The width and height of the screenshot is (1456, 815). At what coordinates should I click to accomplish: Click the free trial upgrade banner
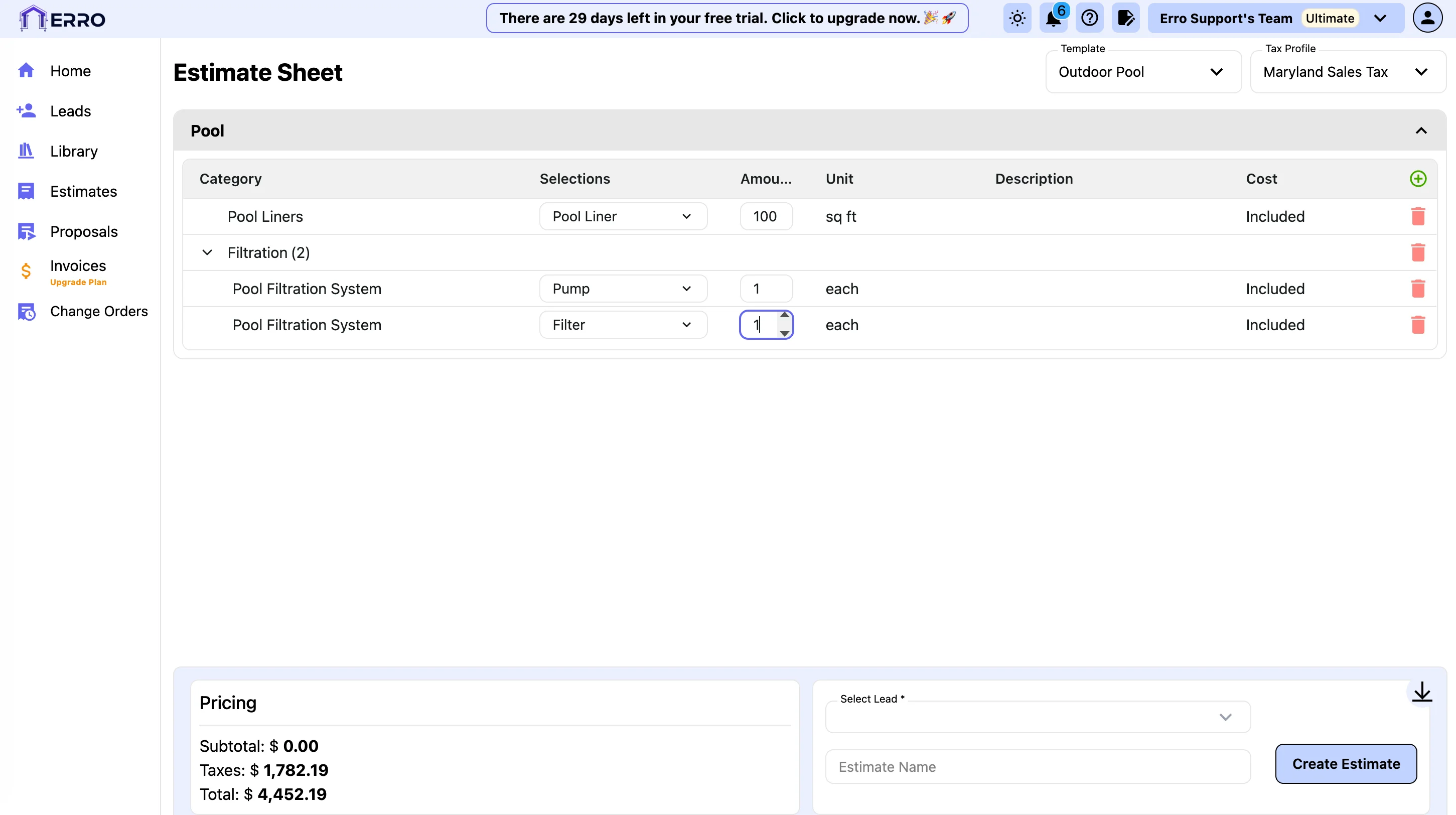(x=727, y=18)
